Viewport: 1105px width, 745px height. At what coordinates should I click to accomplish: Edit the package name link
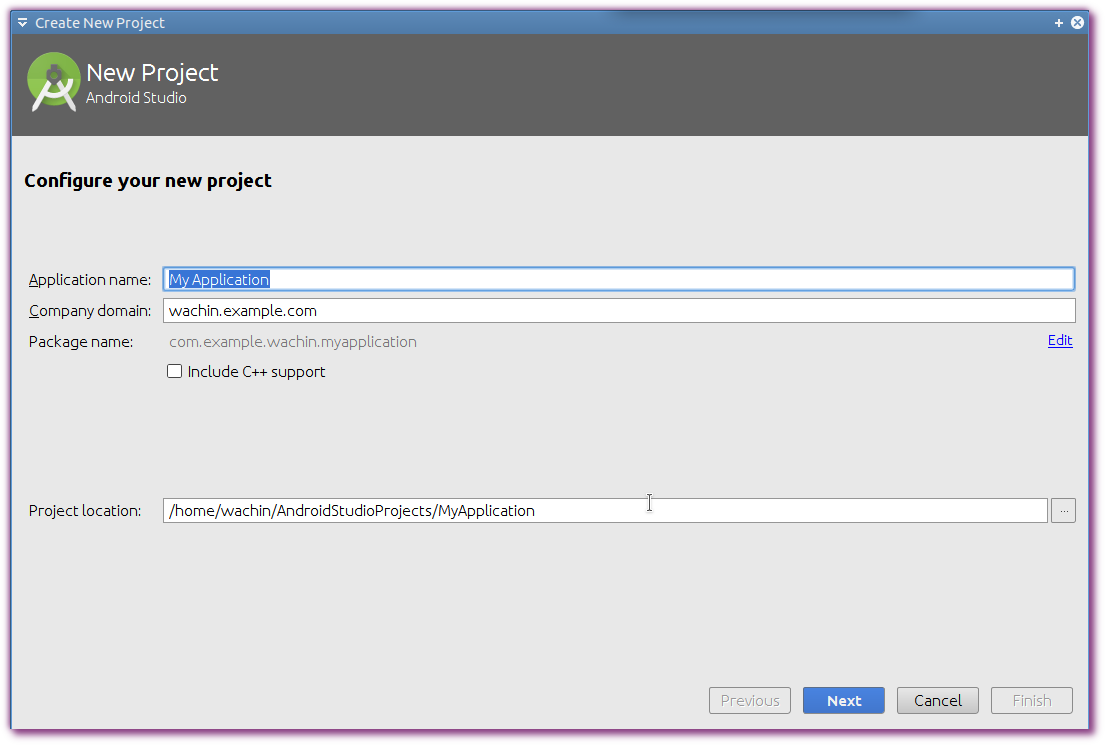1060,340
